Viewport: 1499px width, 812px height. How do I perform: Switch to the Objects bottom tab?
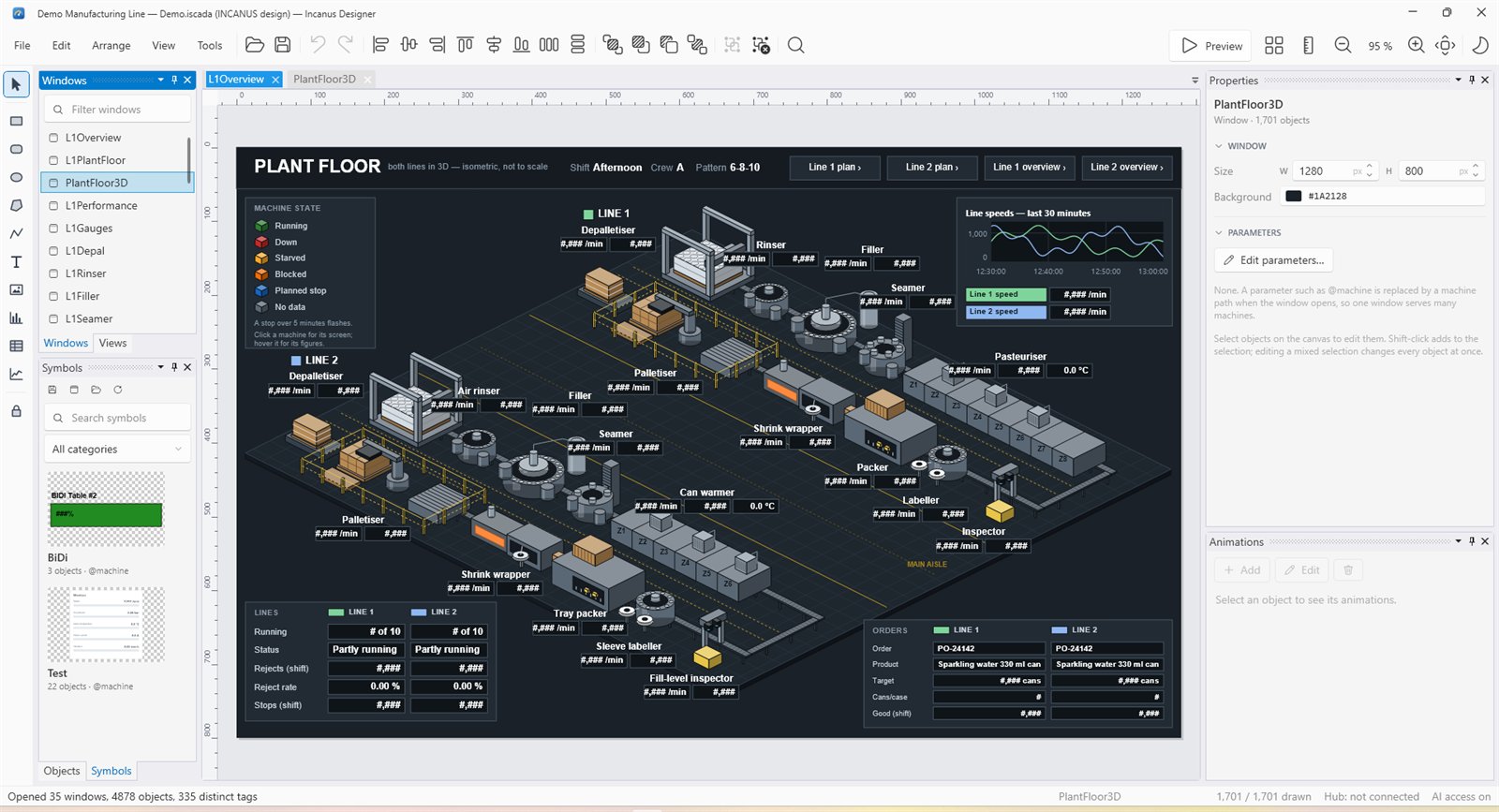[62, 771]
